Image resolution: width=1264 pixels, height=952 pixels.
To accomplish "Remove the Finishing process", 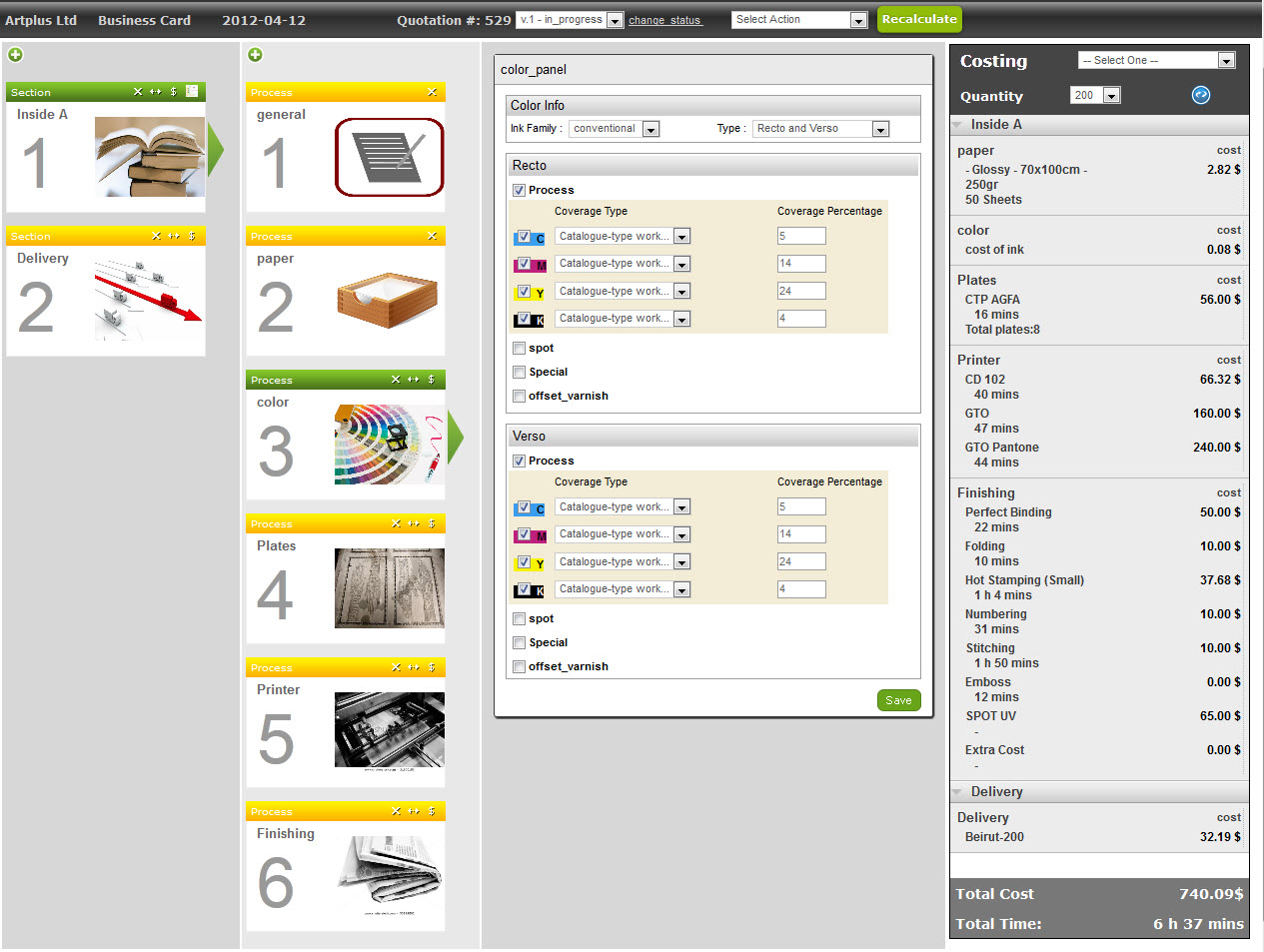I will pyautogui.click(x=396, y=811).
